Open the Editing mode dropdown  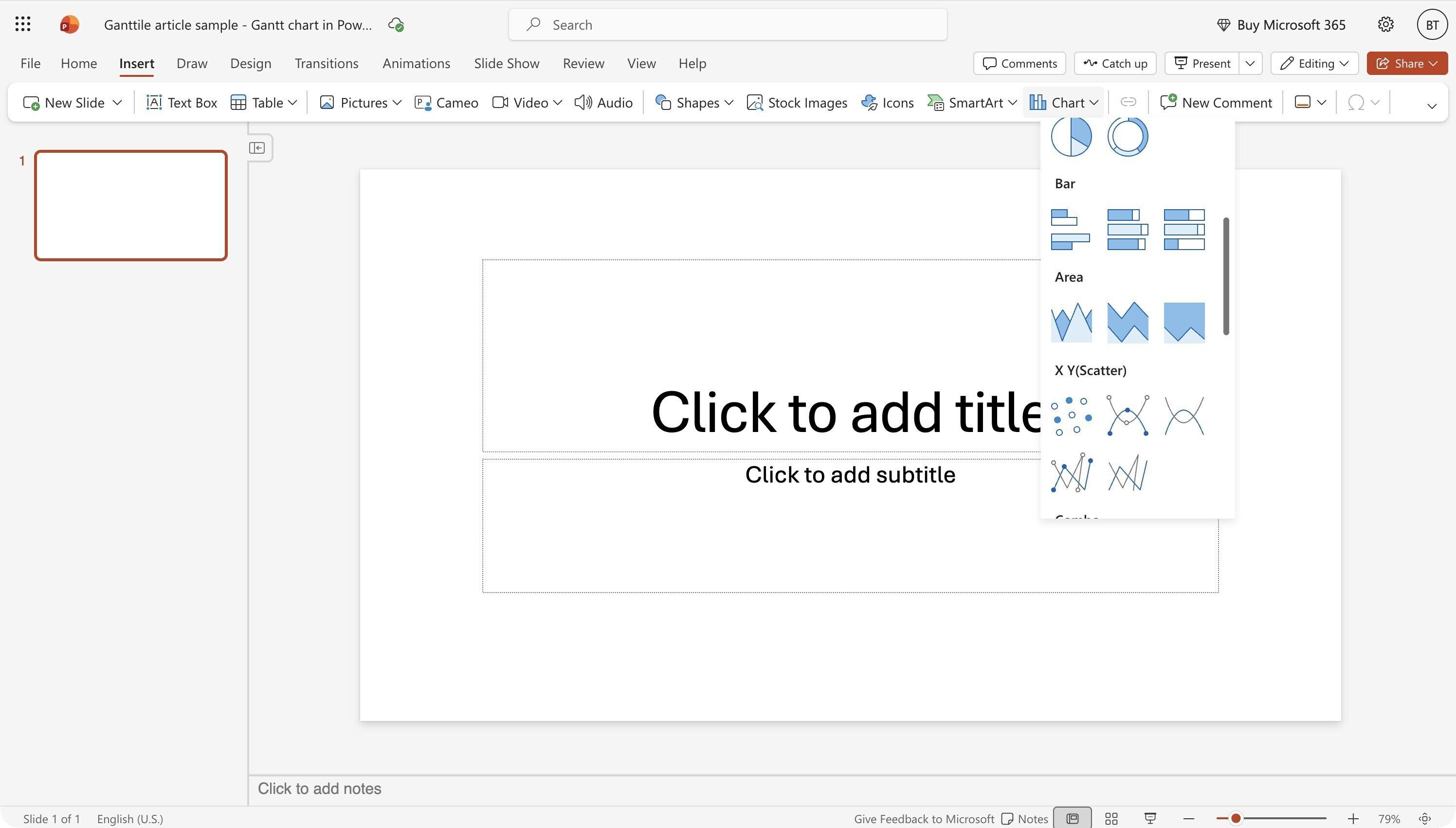tap(1314, 63)
